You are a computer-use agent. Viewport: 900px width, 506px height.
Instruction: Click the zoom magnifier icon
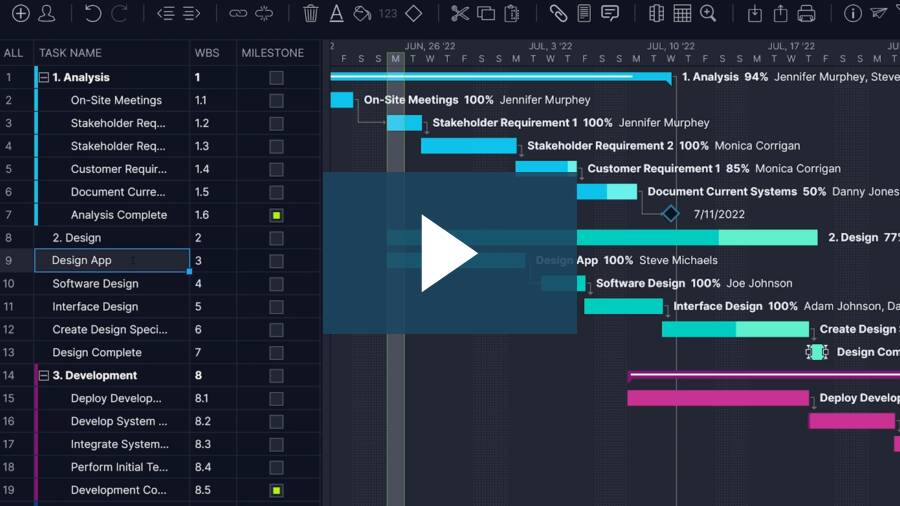click(x=708, y=13)
